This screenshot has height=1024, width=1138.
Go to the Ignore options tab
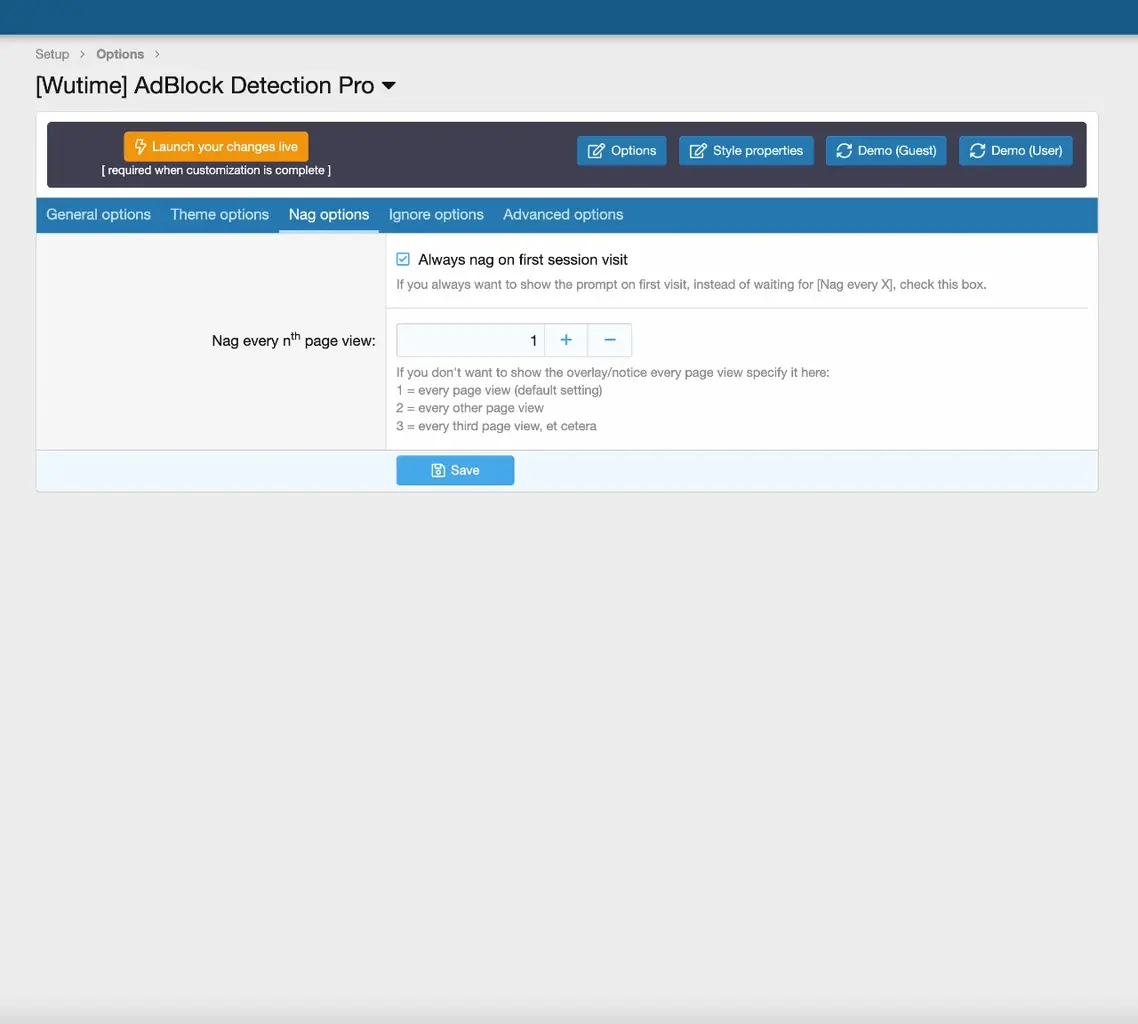tap(436, 214)
